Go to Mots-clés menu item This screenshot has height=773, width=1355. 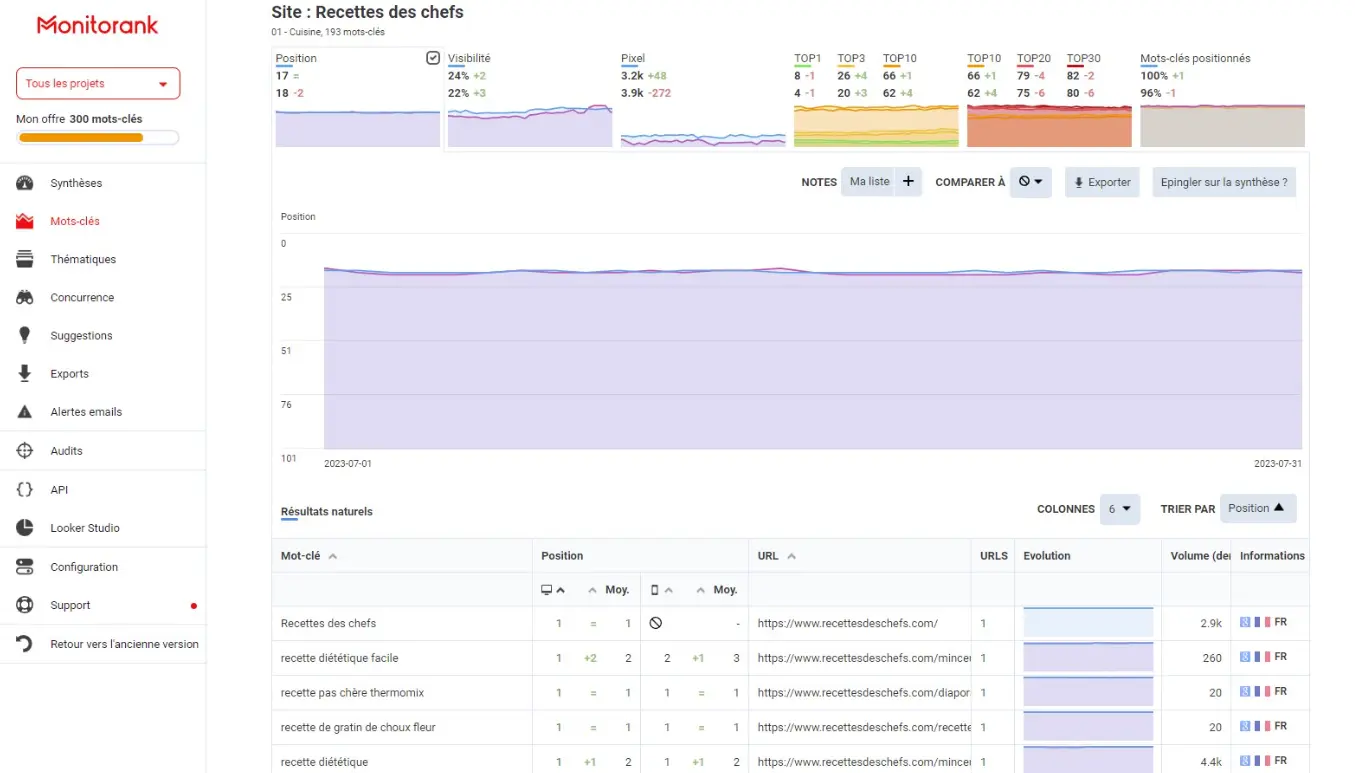75,222
